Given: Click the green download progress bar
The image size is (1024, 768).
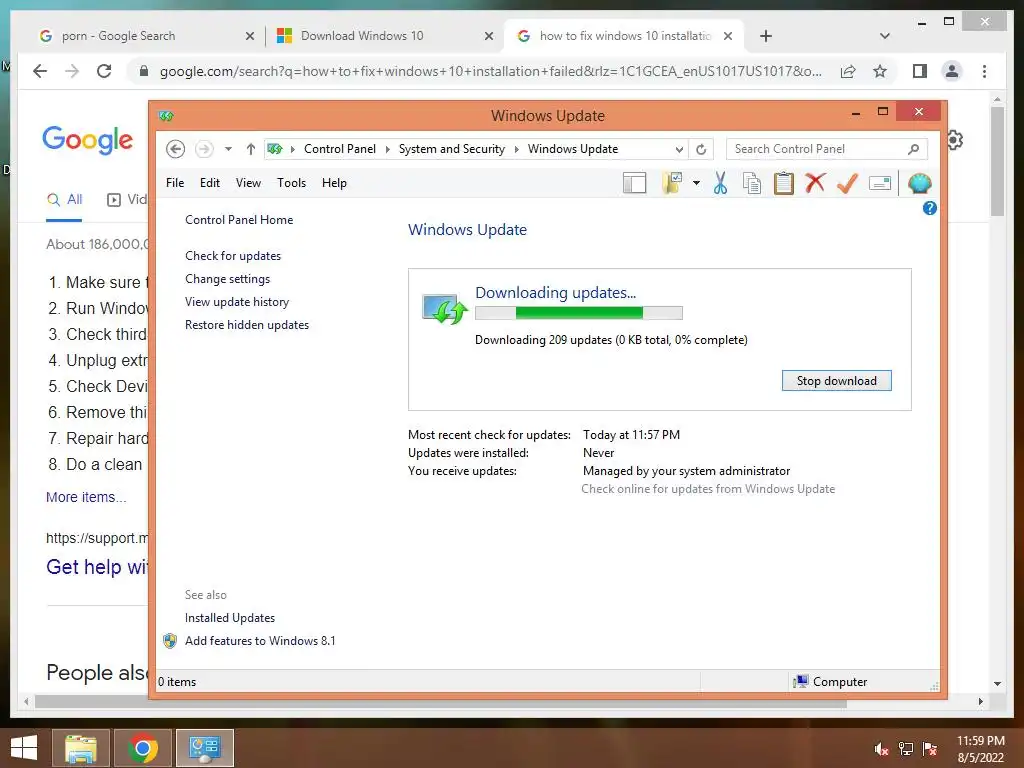Looking at the screenshot, I should tap(579, 313).
